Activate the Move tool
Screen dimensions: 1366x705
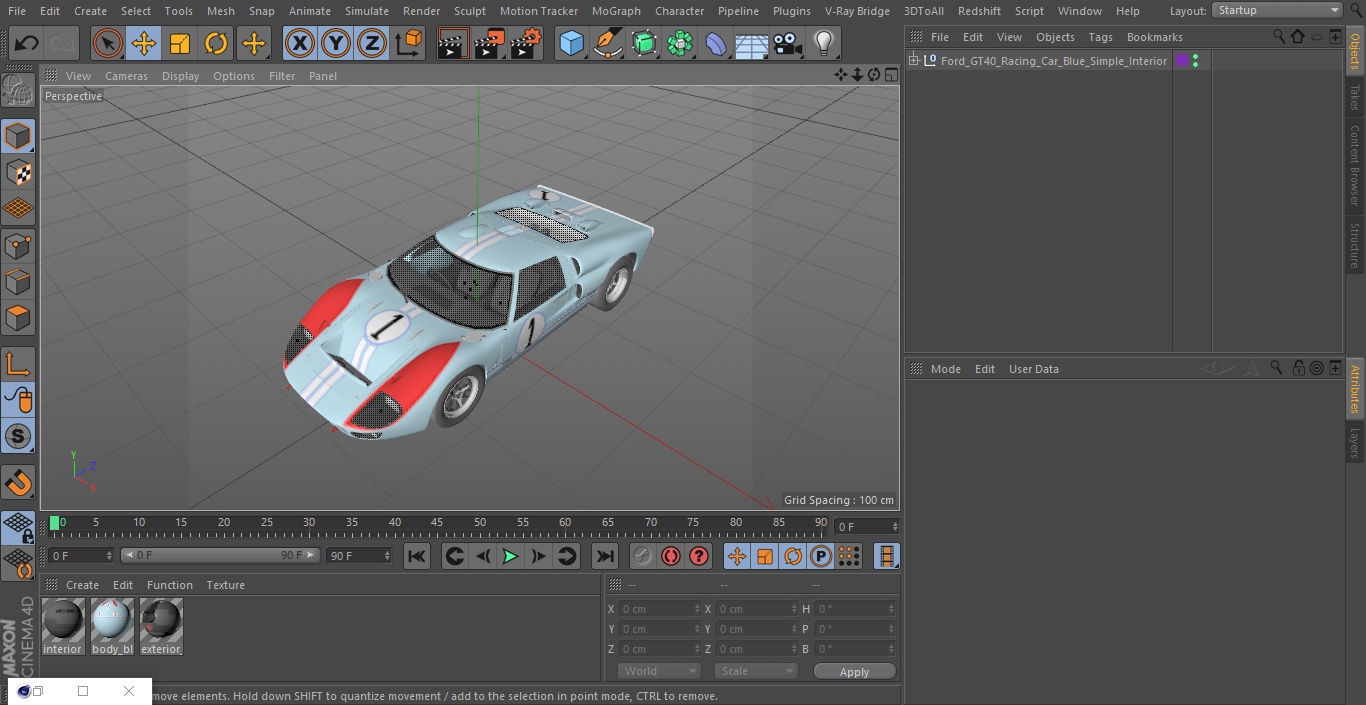[x=143, y=43]
